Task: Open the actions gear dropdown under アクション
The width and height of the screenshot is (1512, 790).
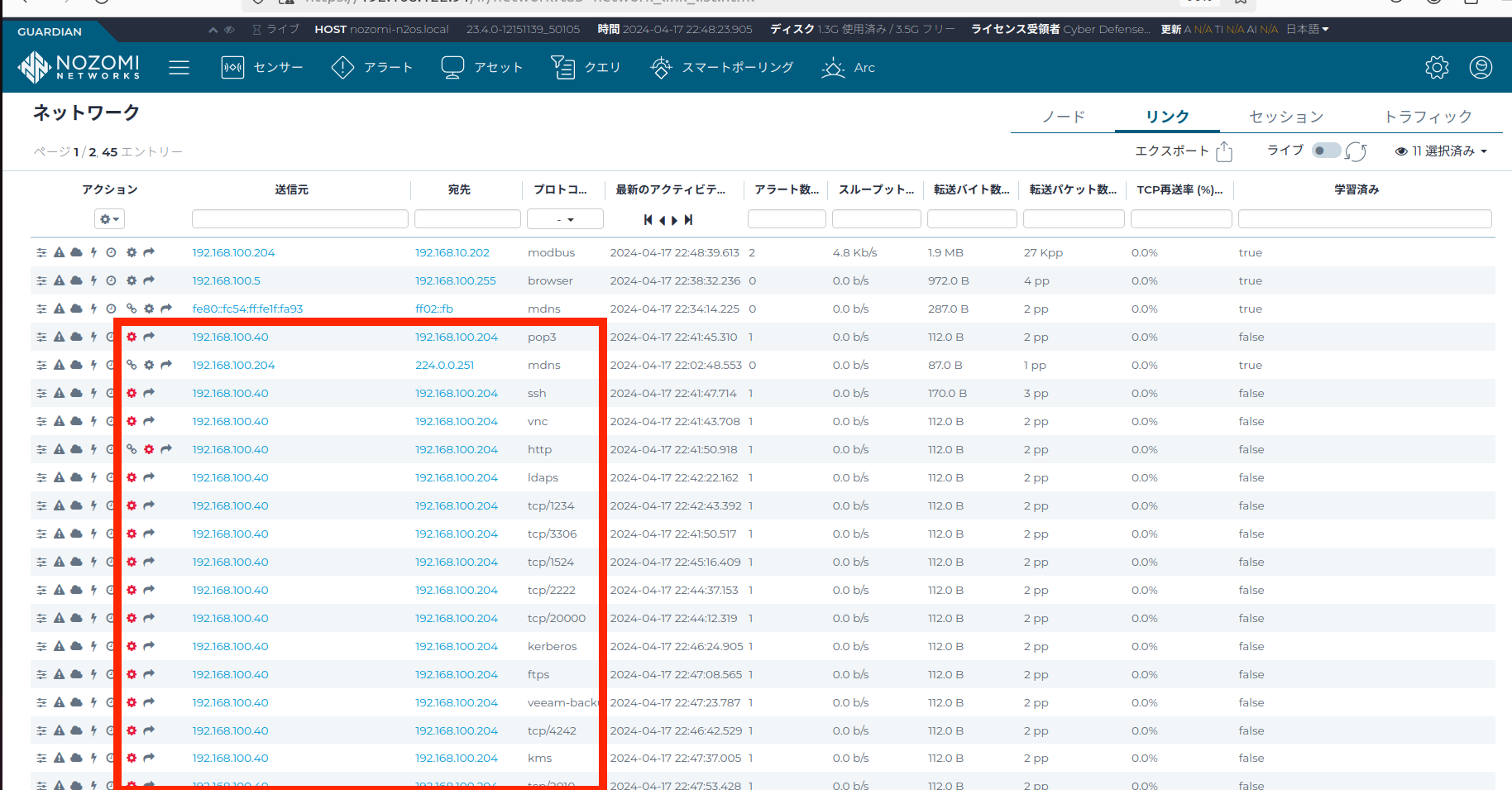Action: coord(109,219)
